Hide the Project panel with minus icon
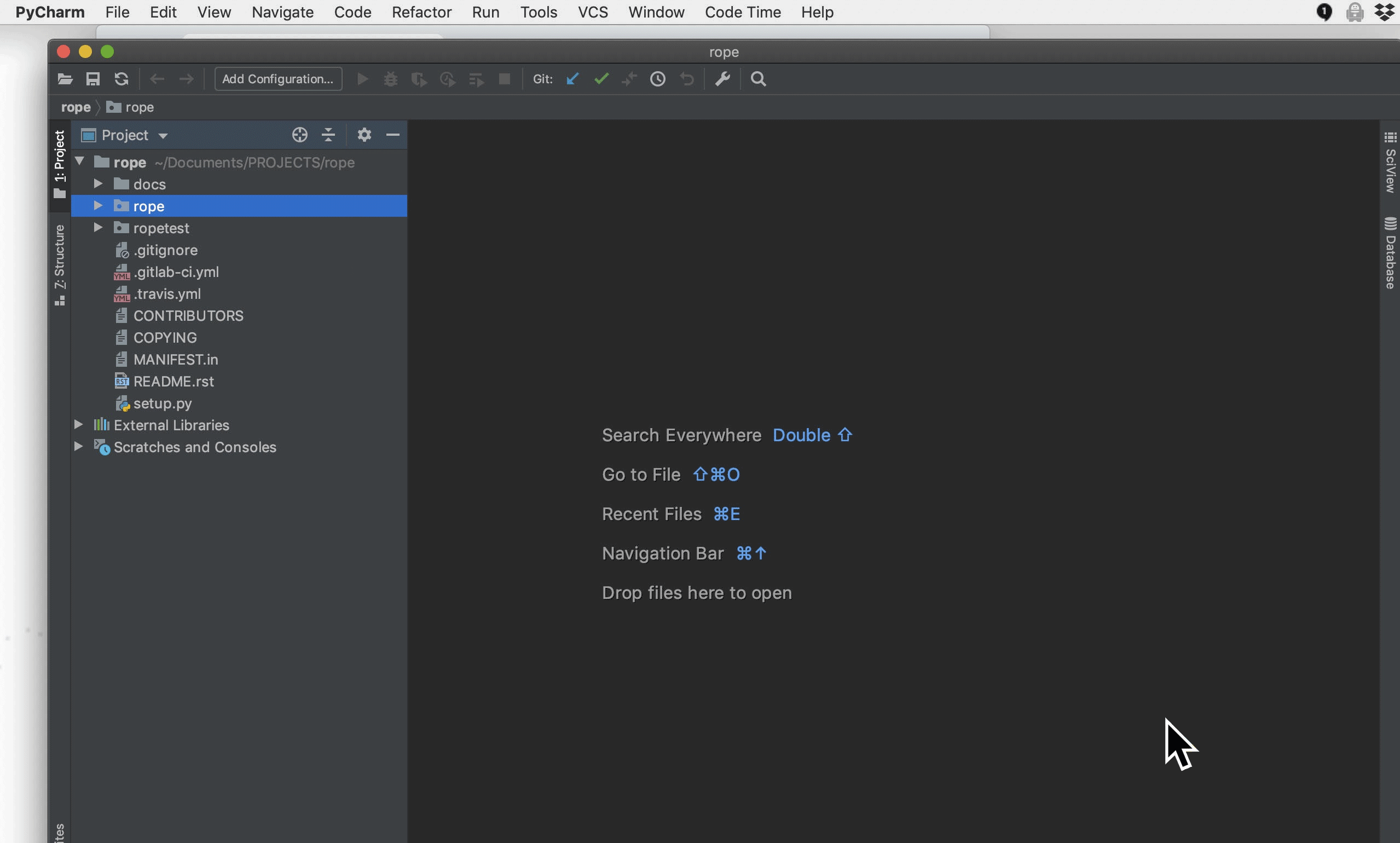The height and width of the screenshot is (843, 1400). pyautogui.click(x=392, y=135)
